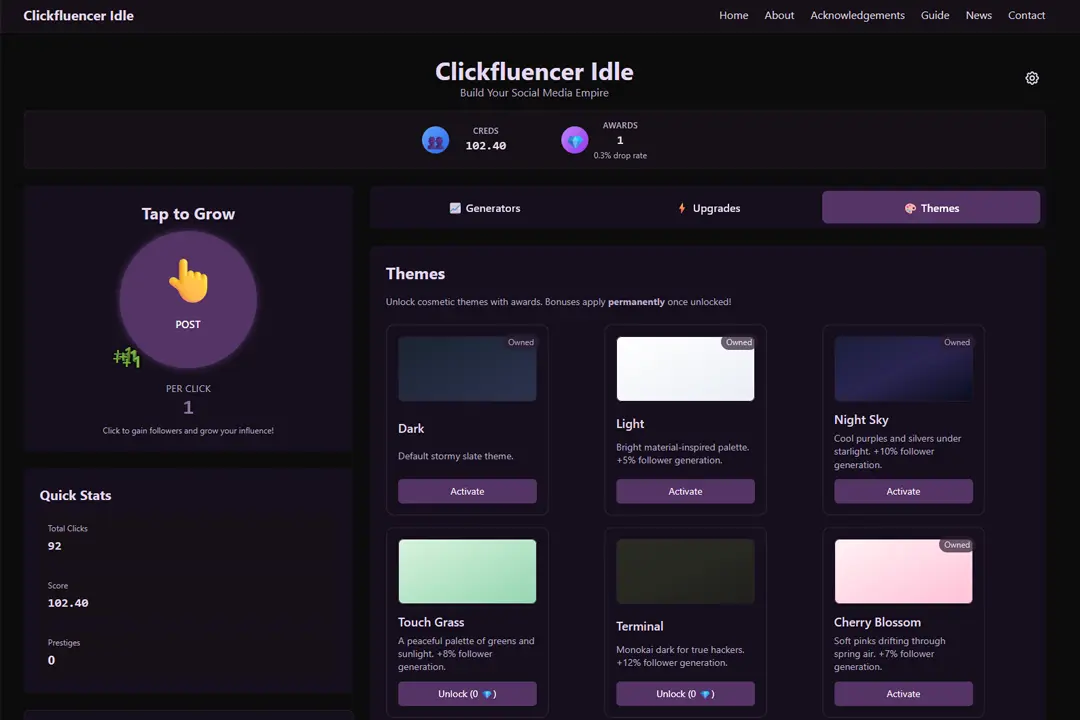The image size is (1080, 720).
Task: Open the Guide page
Action: [935, 15]
